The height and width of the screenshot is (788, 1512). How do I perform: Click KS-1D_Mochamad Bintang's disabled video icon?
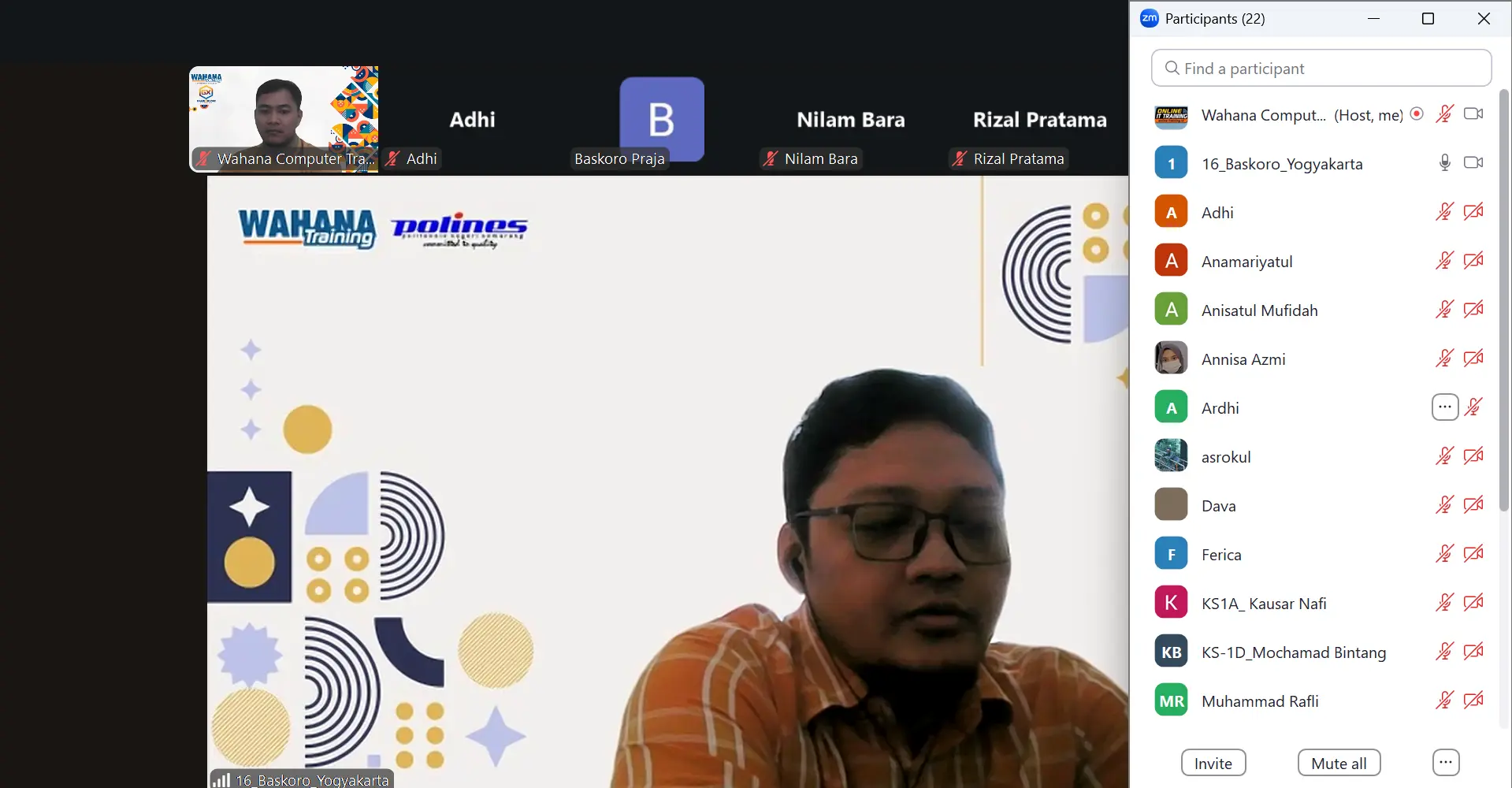pos(1473,652)
